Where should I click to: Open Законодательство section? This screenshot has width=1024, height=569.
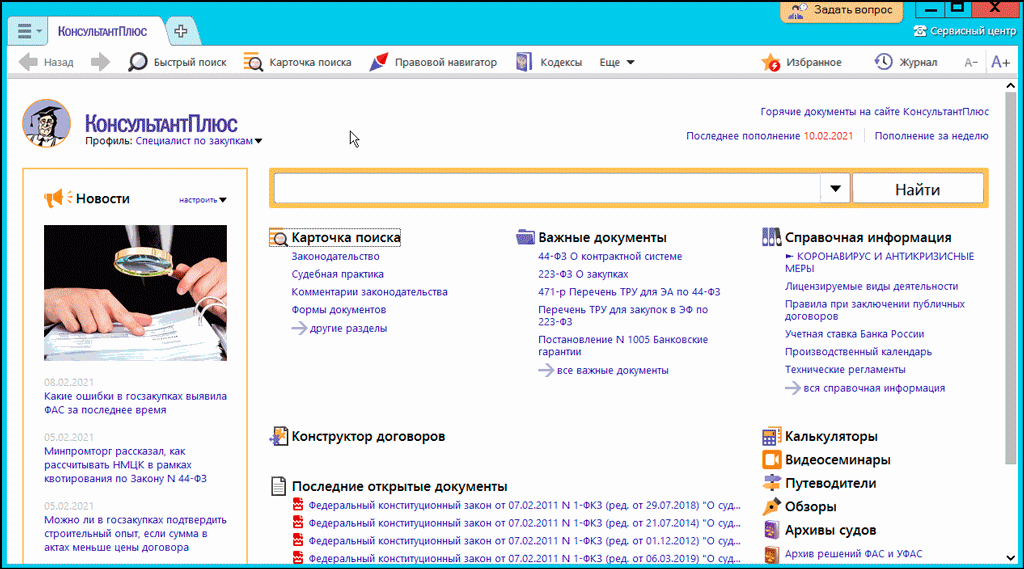coord(335,256)
